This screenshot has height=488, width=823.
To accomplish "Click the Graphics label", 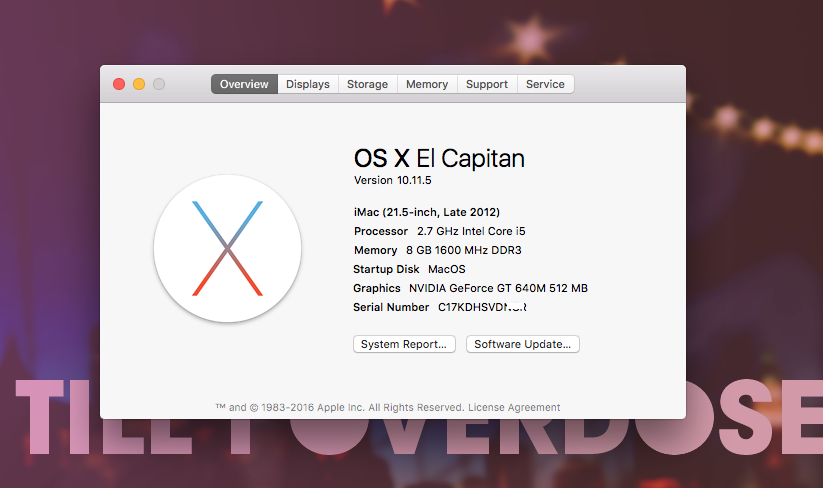I will 377,288.
